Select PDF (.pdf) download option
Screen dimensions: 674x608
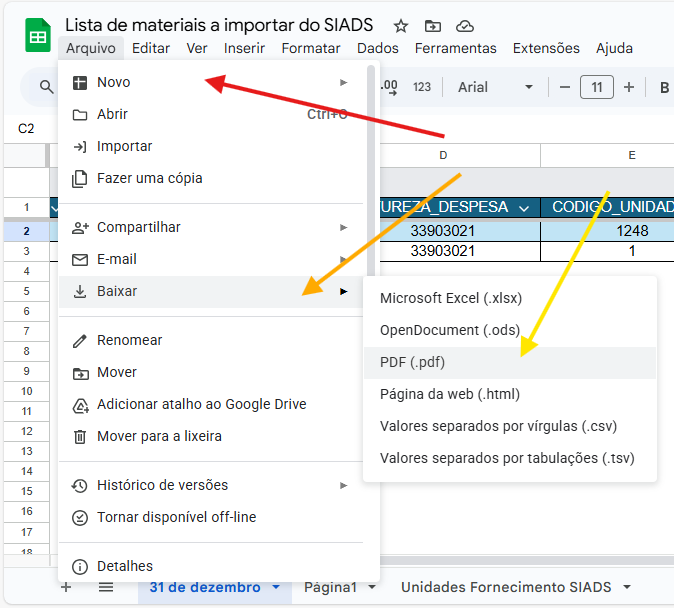(x=412, y=362)
